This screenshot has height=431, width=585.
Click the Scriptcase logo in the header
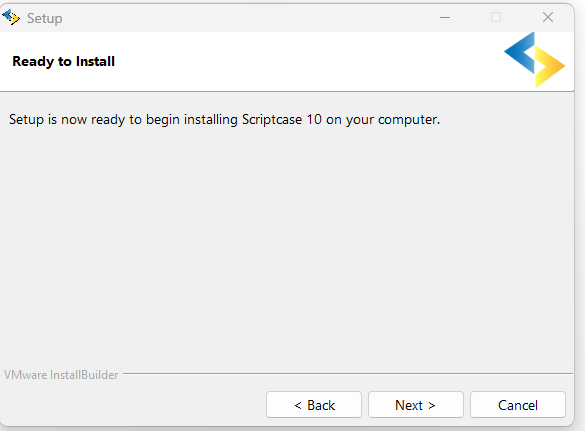point(534,60)
